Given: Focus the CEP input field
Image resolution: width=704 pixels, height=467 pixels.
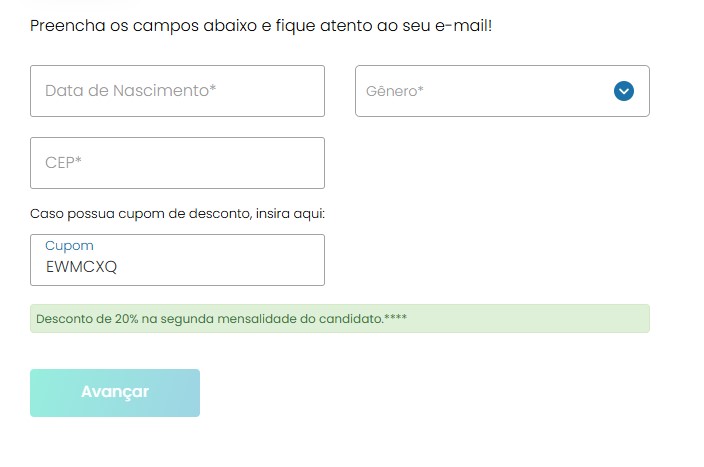Looking at the screenshot, I should 177,163.
